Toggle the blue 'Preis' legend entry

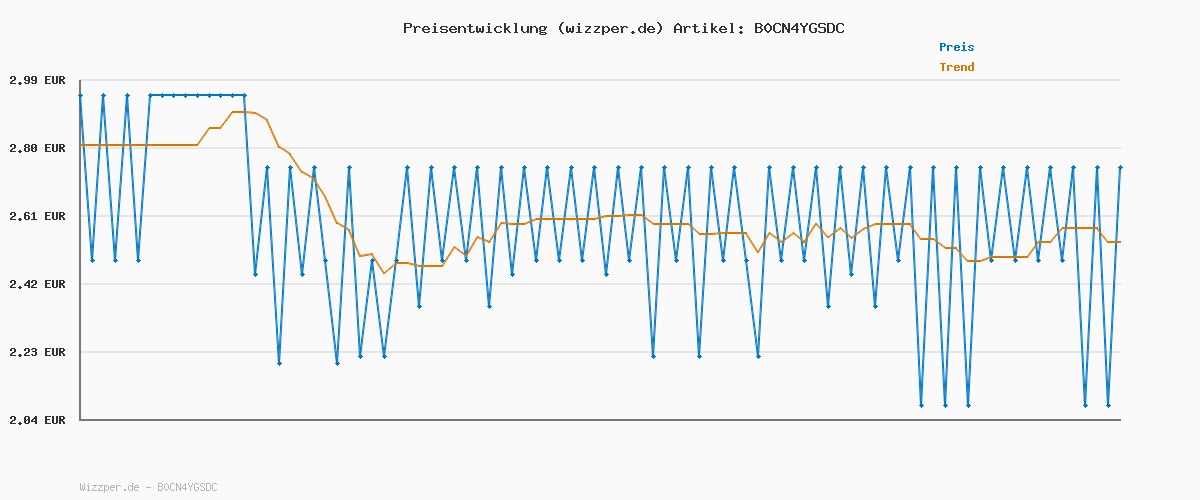pos(956,47)
